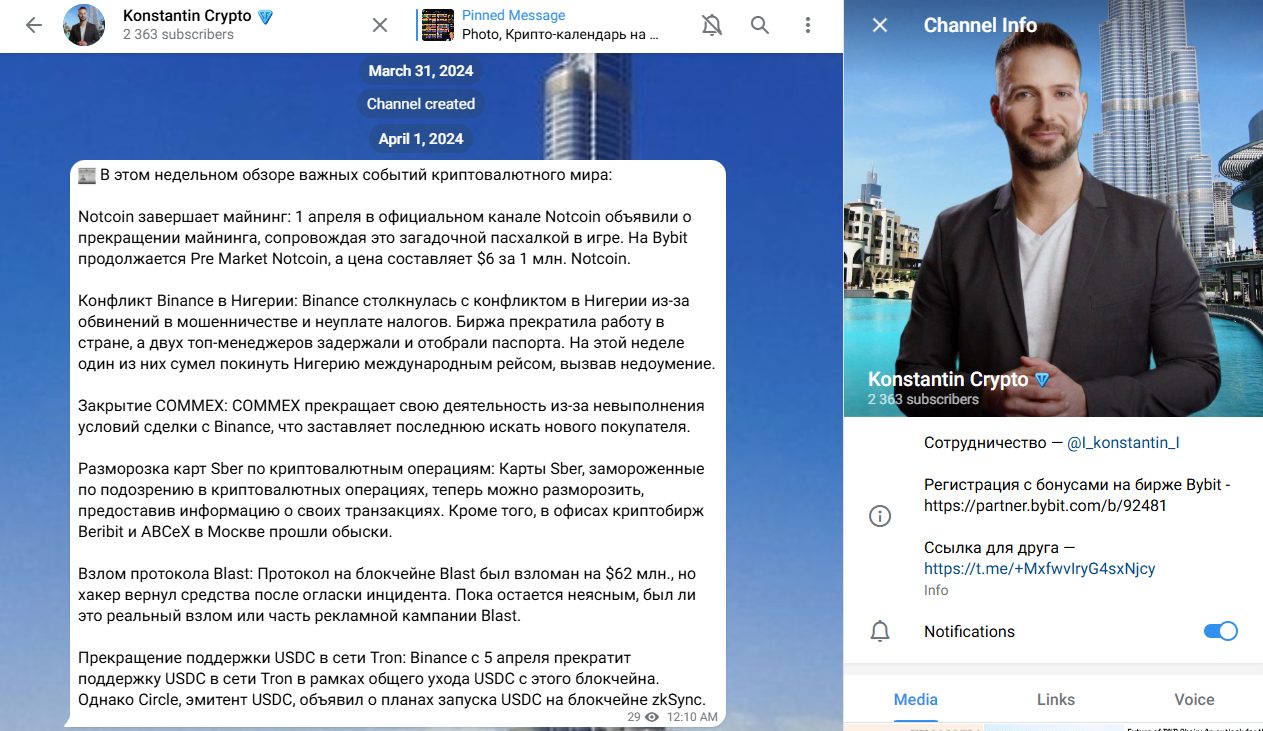The image size is (1263, 731).
Task: Click the views eye icon on message
Action: point(652,717)
